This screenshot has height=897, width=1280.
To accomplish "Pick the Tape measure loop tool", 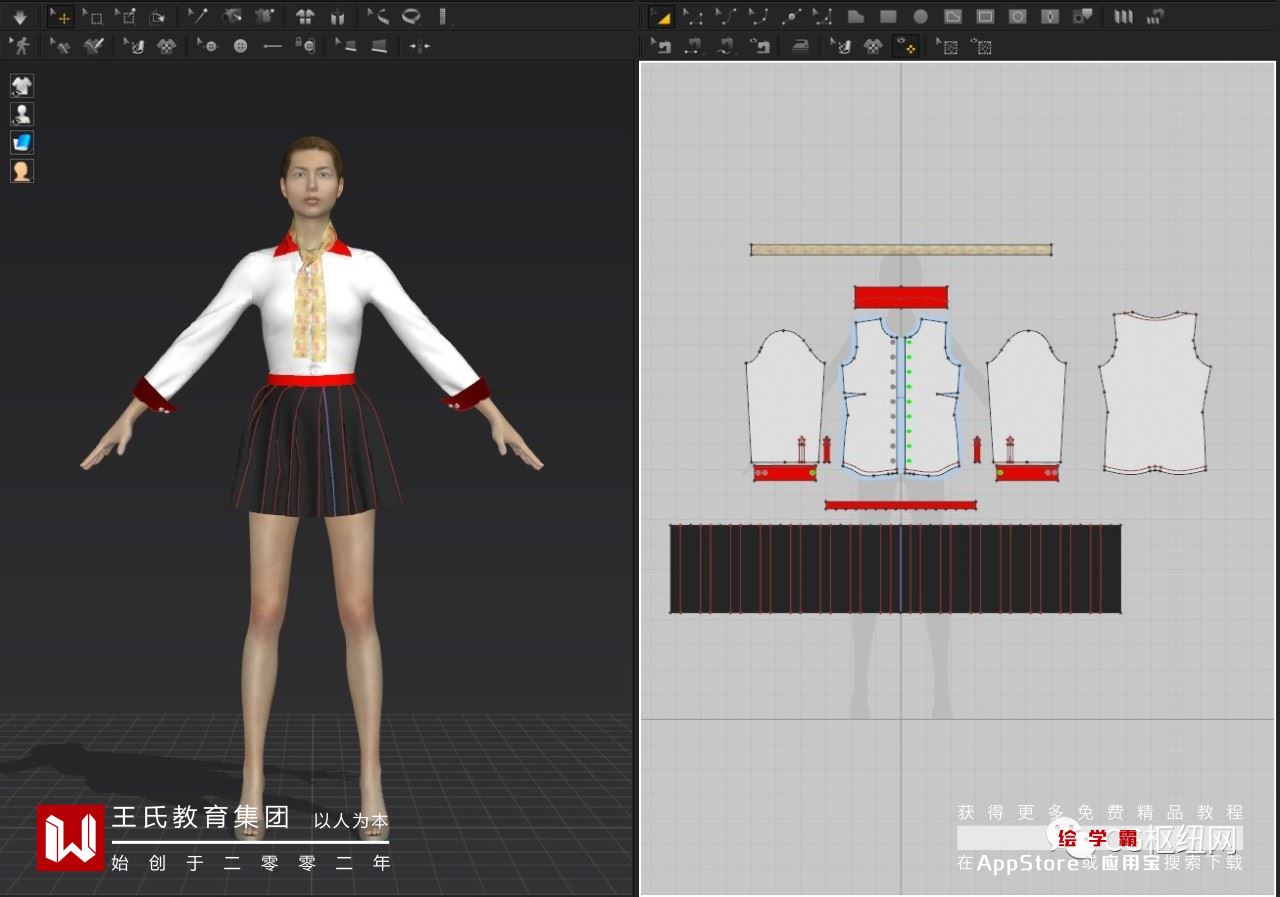I will click(x=410, y=17).
